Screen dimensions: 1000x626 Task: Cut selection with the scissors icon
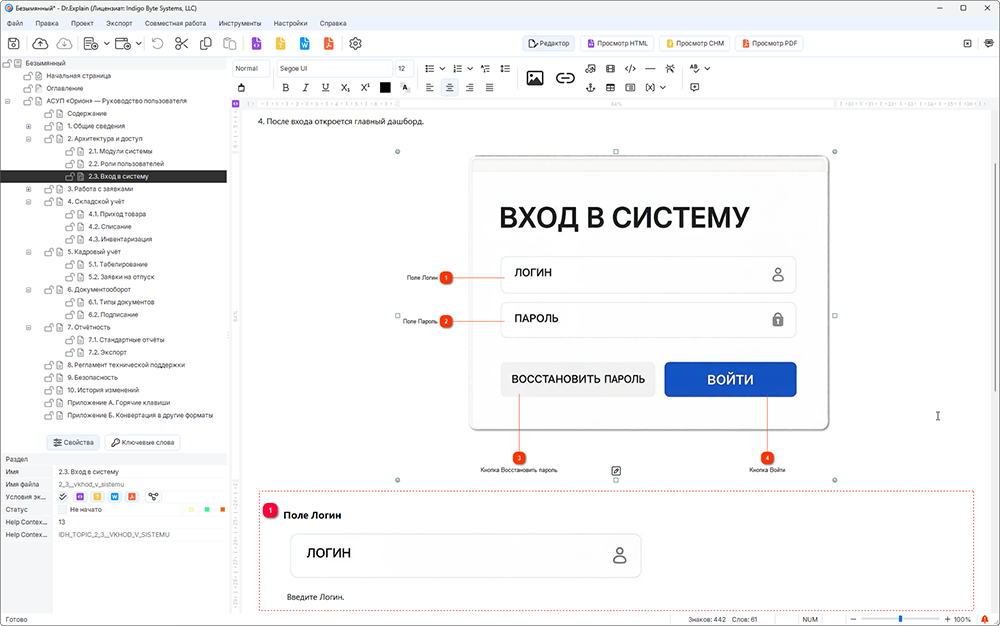pyautogui.click(x=182, y=43)
